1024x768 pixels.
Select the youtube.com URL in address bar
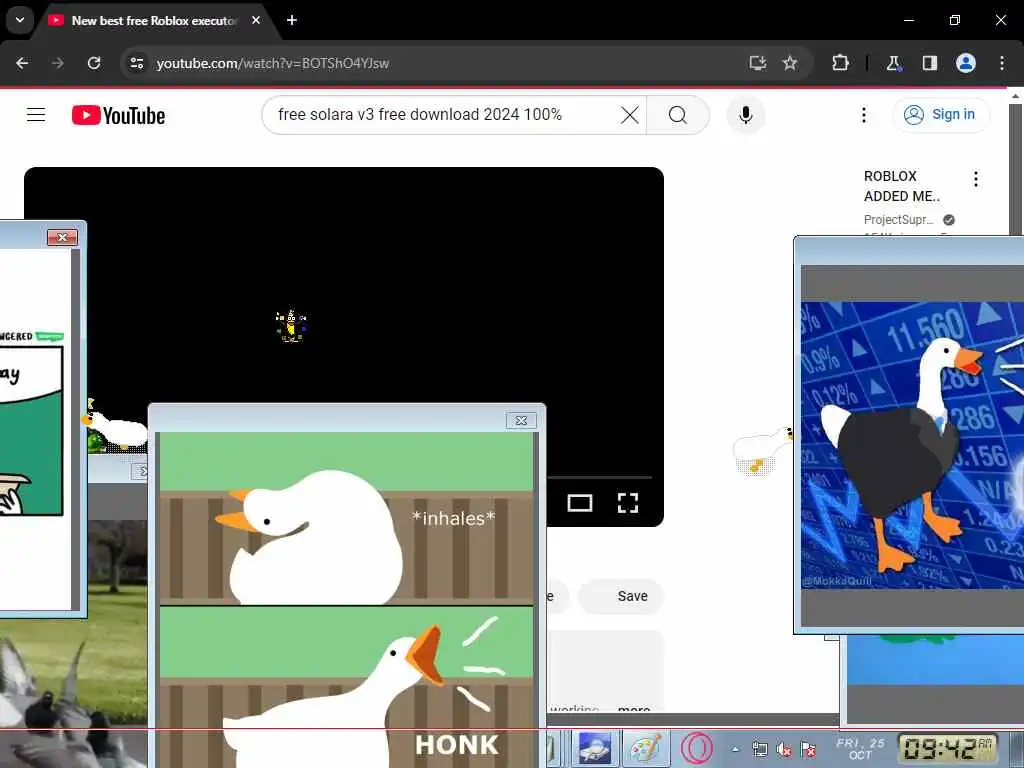coord(272,63)
